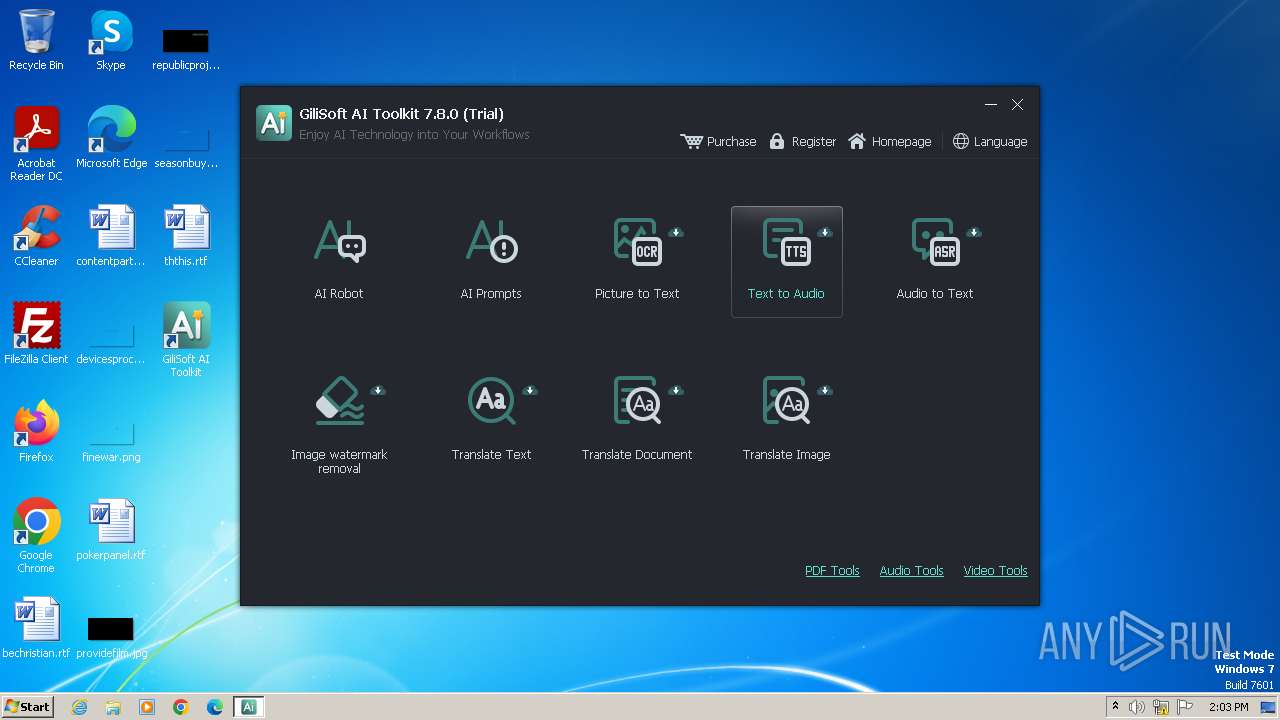Click the Purchase cart button

pos(718,142)
